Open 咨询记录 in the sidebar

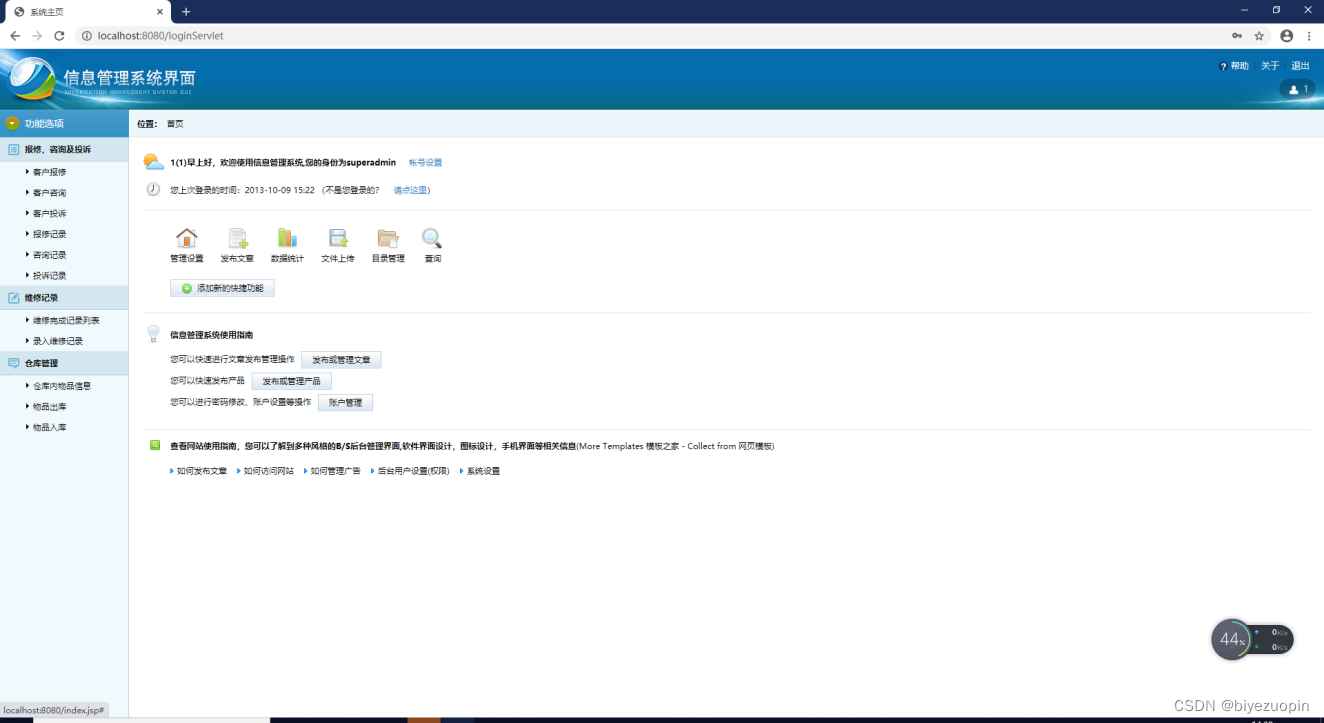49,255
